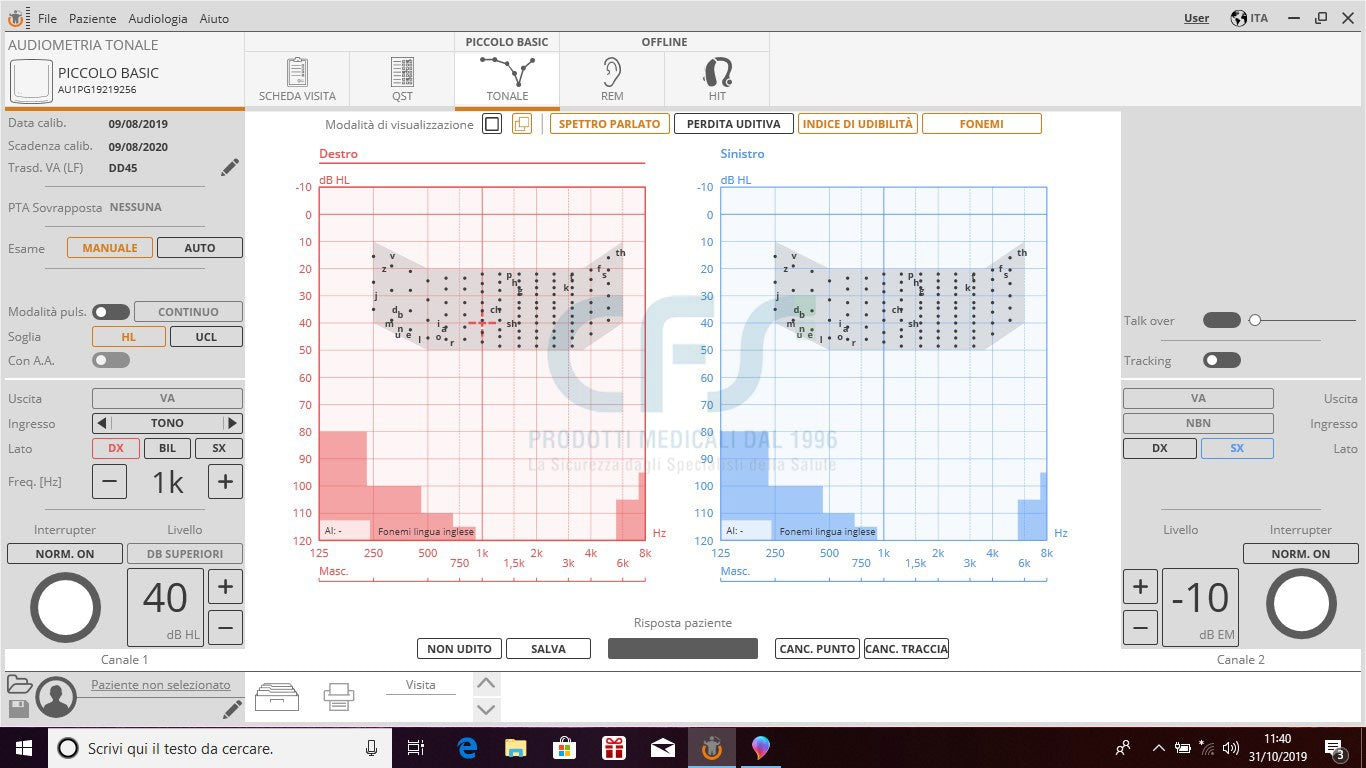Enable the Tracking toggle
1366x768 pixels.
1221,360
